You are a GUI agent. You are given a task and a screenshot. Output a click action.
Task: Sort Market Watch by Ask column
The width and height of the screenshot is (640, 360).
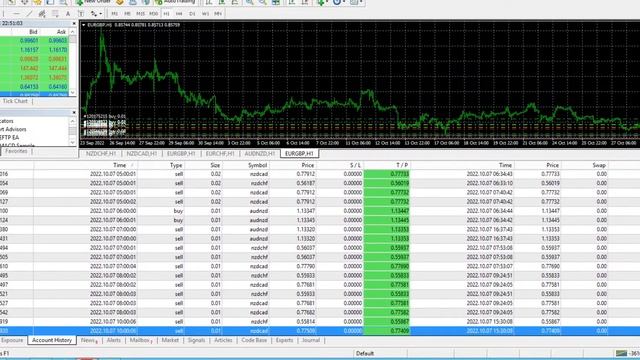pyautogui.click(x=61, y=32)
